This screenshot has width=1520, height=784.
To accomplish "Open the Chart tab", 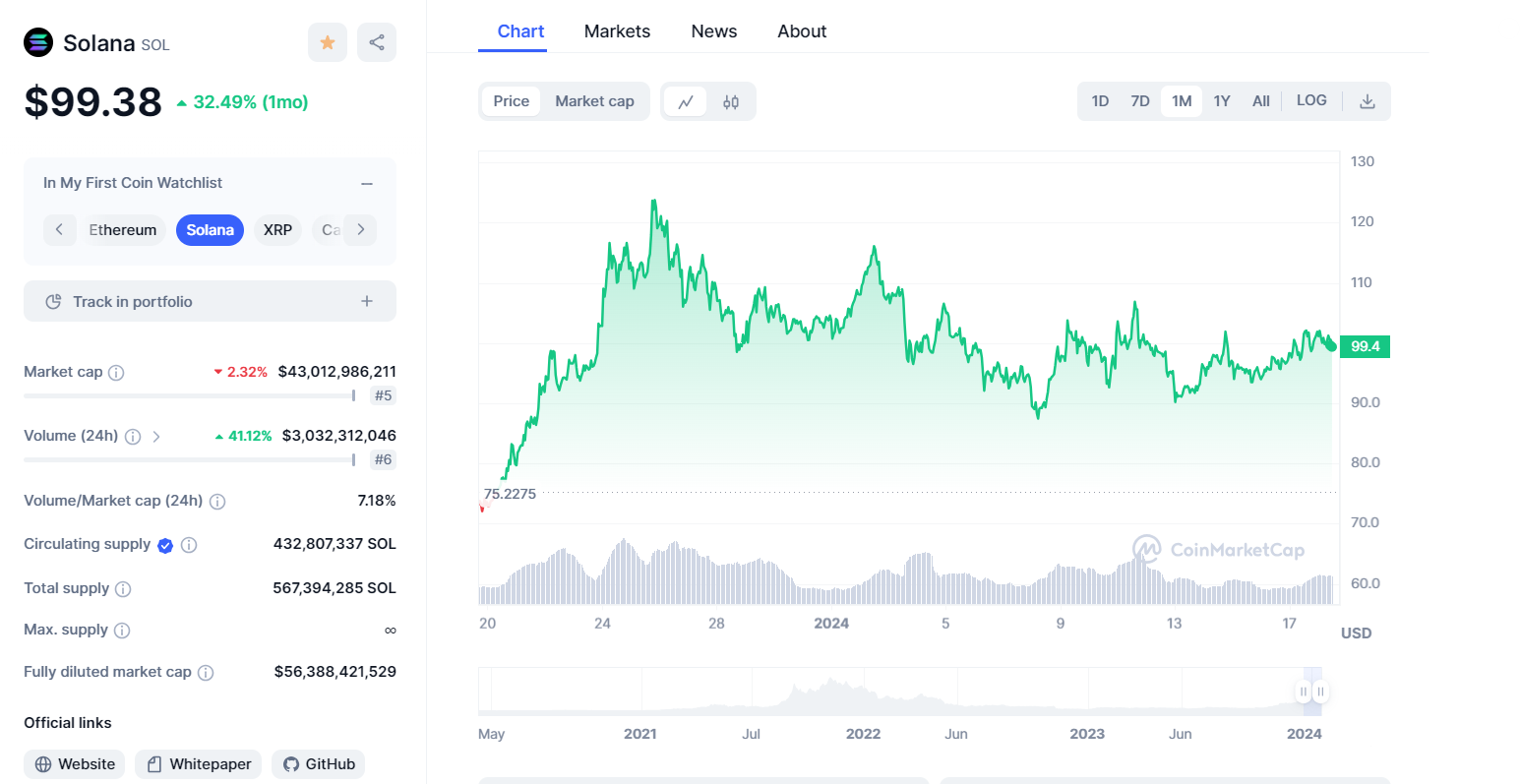I will pyautogui.click(x=520, y=31).
